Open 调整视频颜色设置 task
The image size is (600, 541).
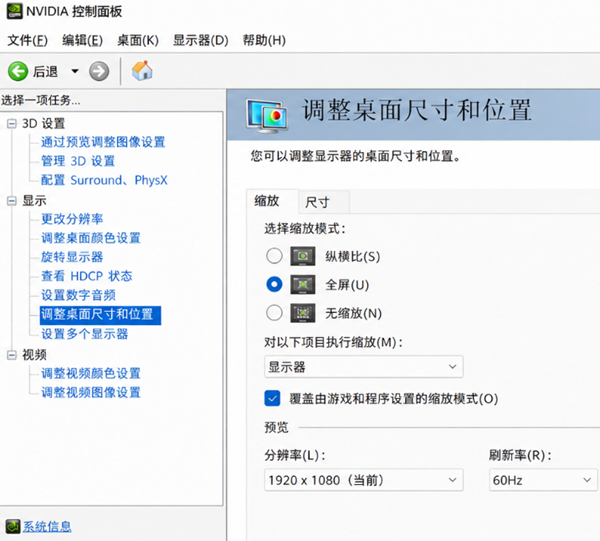tap(91, 373)
